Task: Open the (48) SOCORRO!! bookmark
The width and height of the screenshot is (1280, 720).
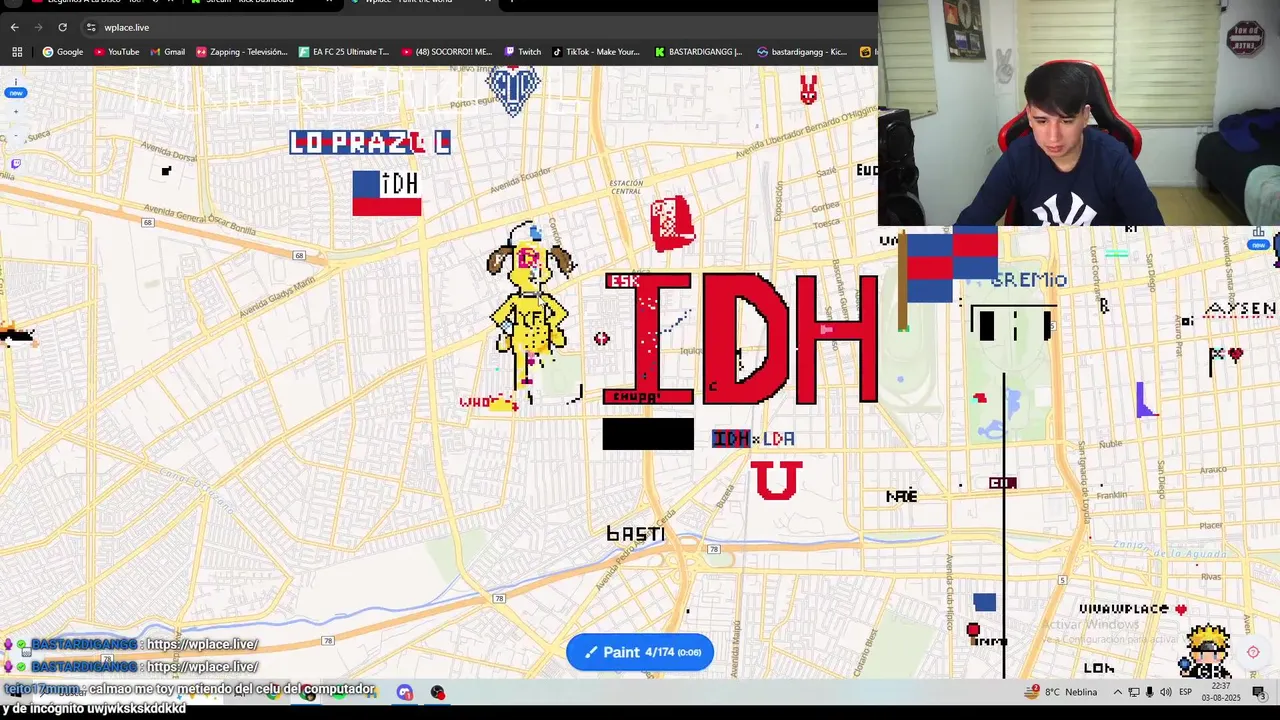Action: point(446,52)
